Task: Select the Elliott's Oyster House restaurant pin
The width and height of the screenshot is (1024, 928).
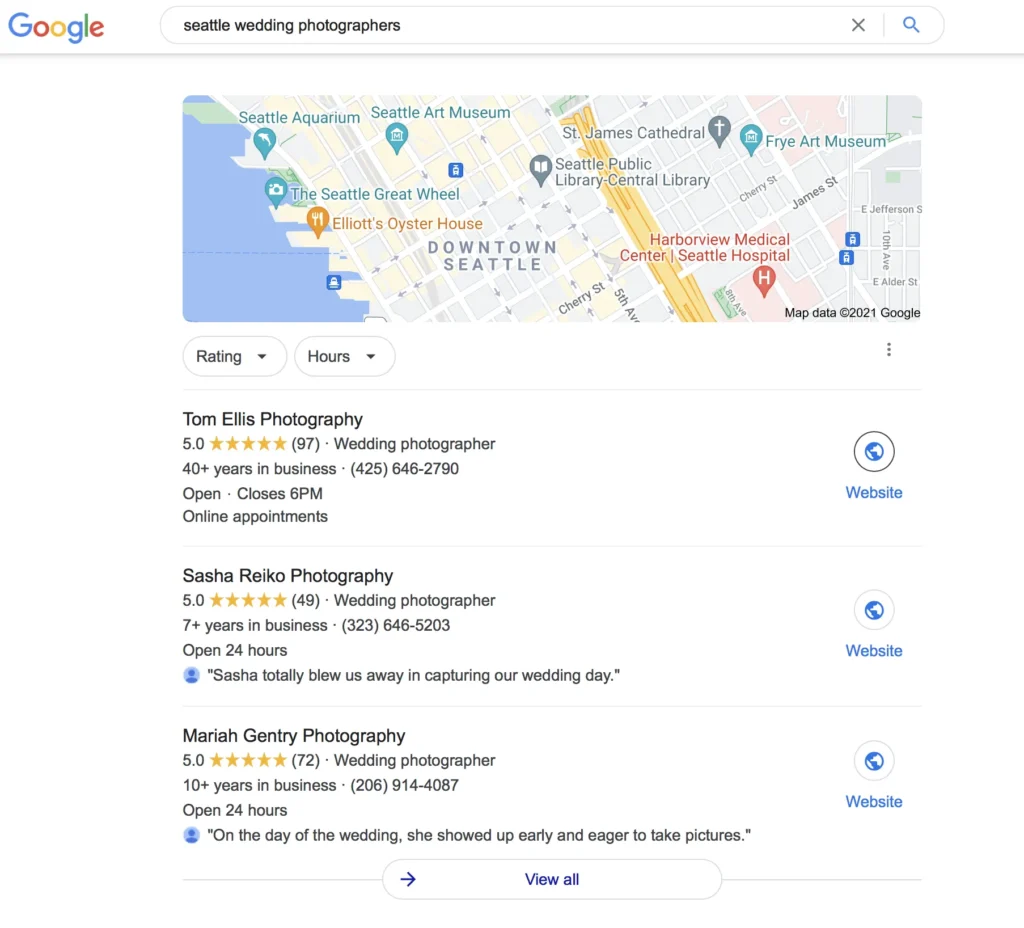Action: click(x=317, y=221)
